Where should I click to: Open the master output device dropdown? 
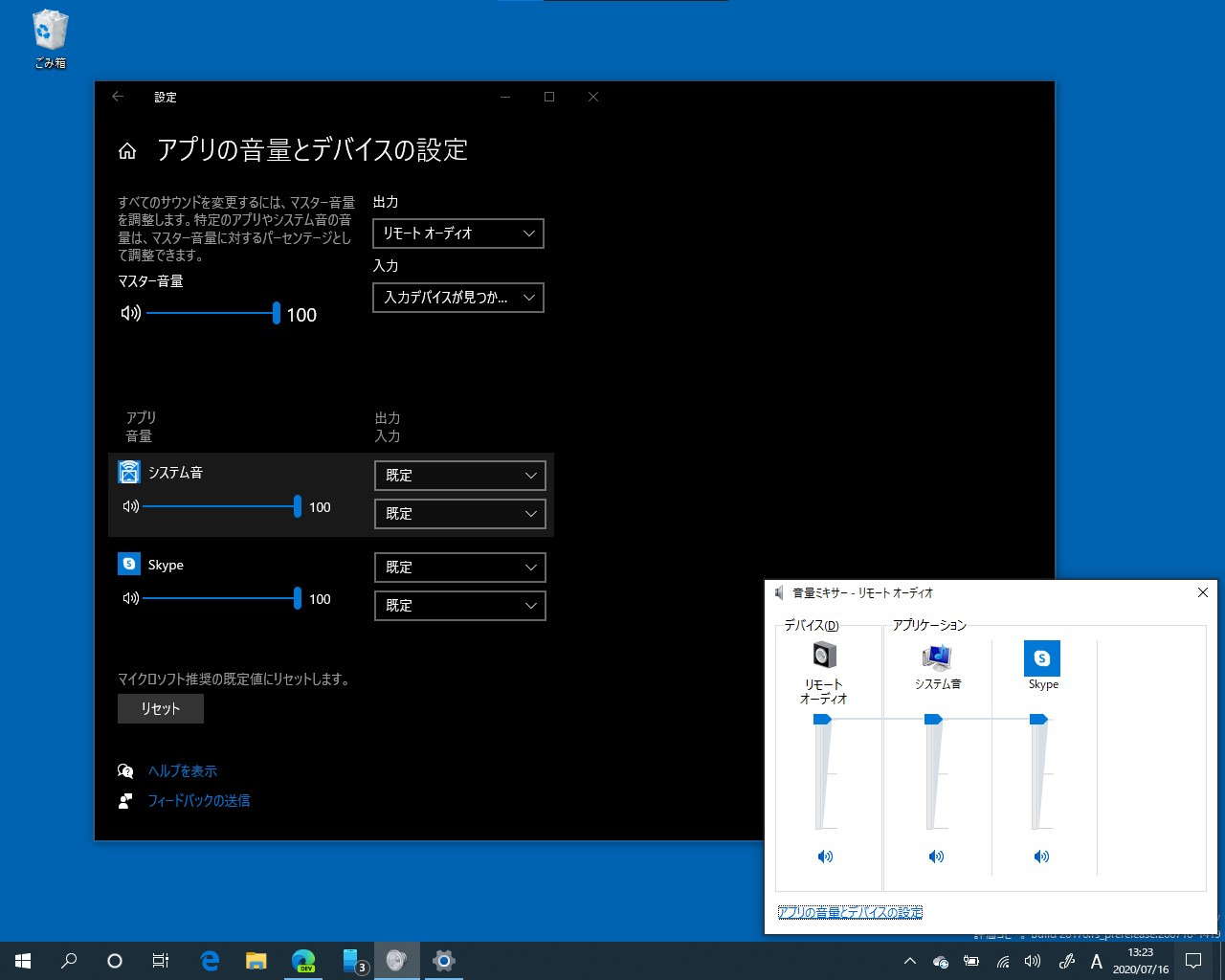(x=458, y=234)
